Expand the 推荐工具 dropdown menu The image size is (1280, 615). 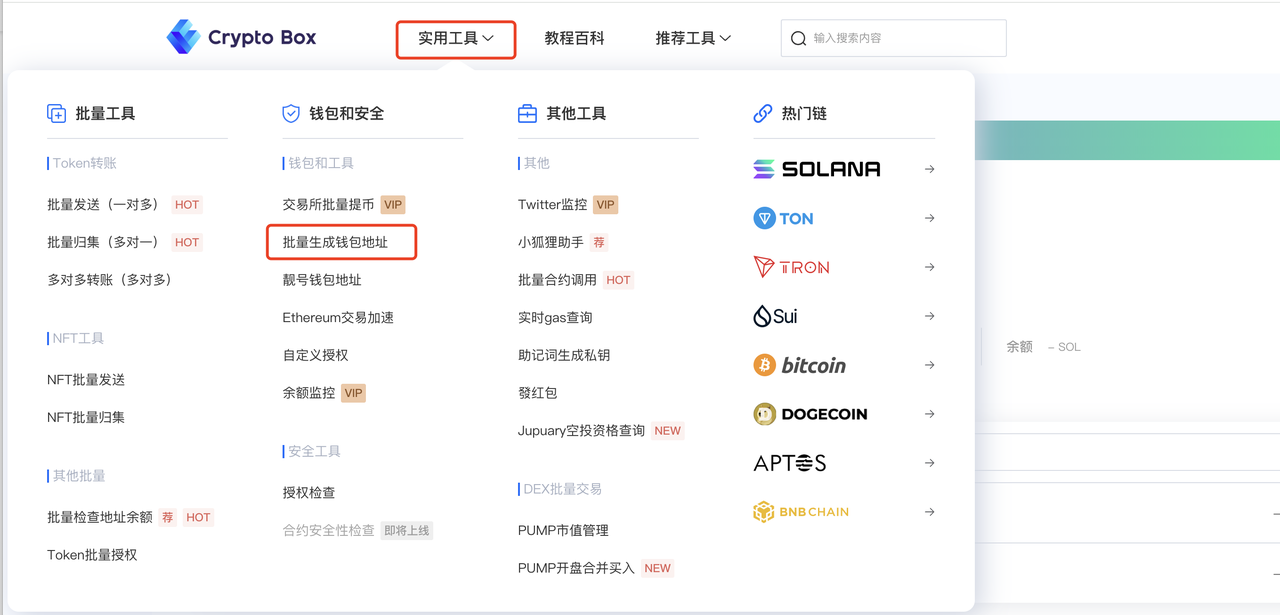coord(693,38)
